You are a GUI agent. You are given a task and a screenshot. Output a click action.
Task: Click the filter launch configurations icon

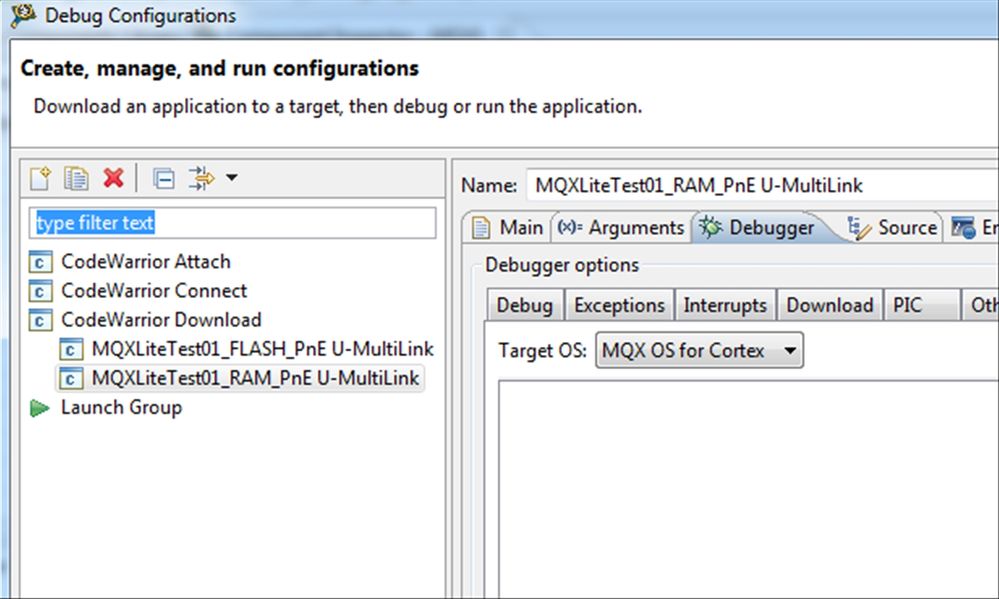pos(201,178)
